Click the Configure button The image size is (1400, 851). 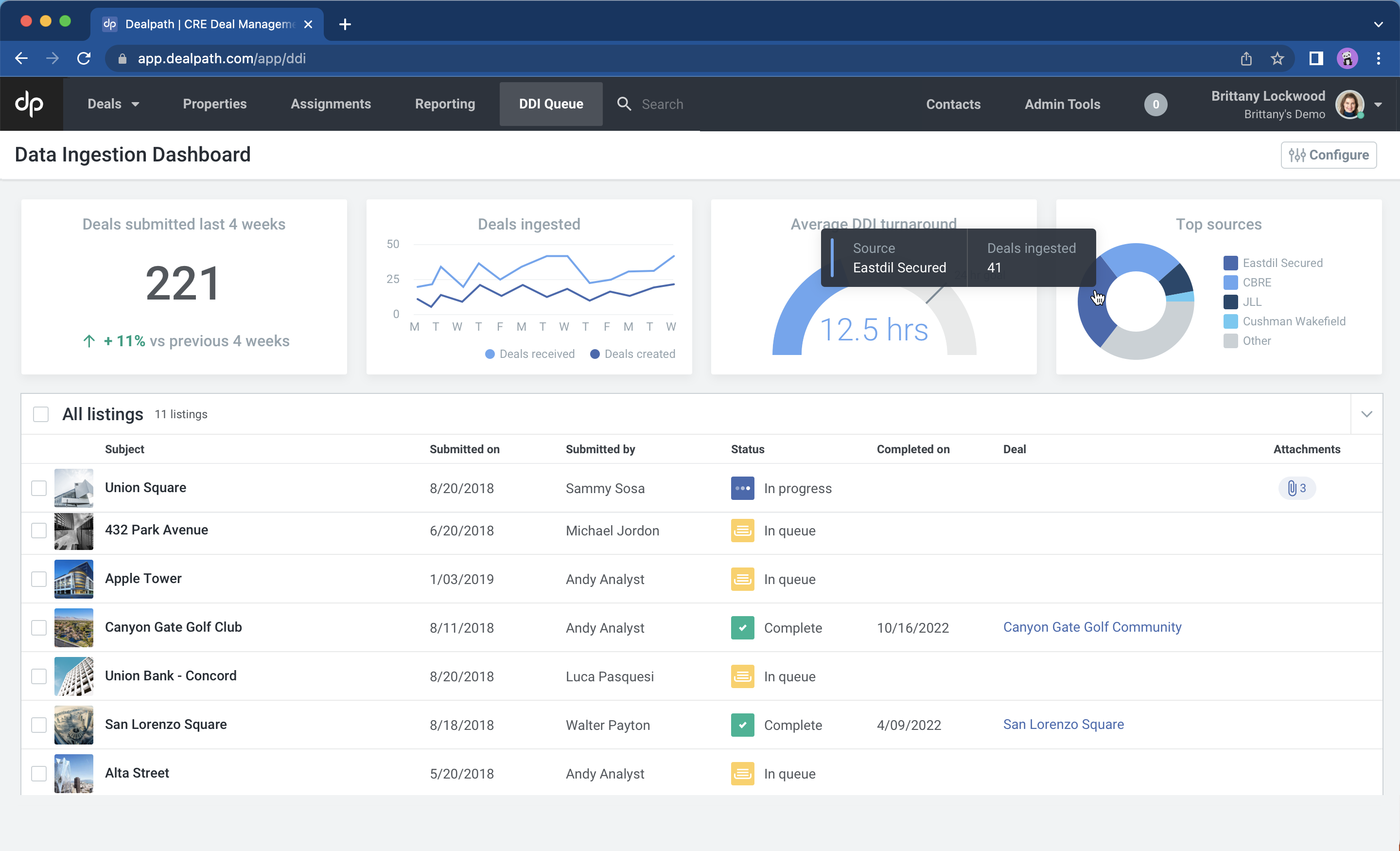click(1329, 155)
